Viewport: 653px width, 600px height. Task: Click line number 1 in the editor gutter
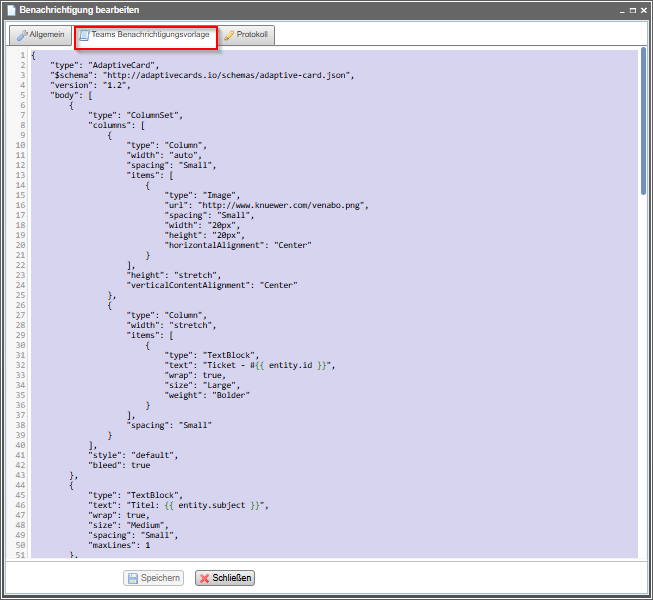coord(21,55)
